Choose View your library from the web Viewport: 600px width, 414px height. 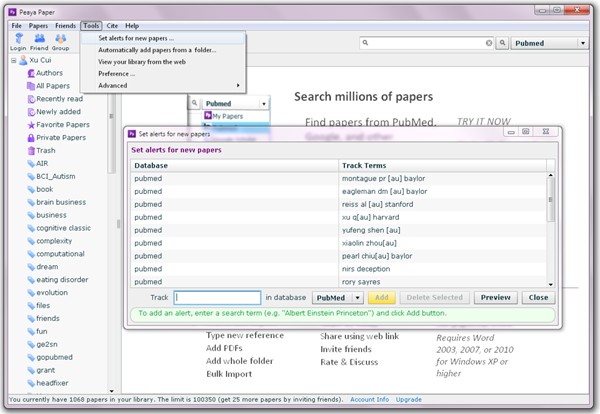tap(163, 62)
